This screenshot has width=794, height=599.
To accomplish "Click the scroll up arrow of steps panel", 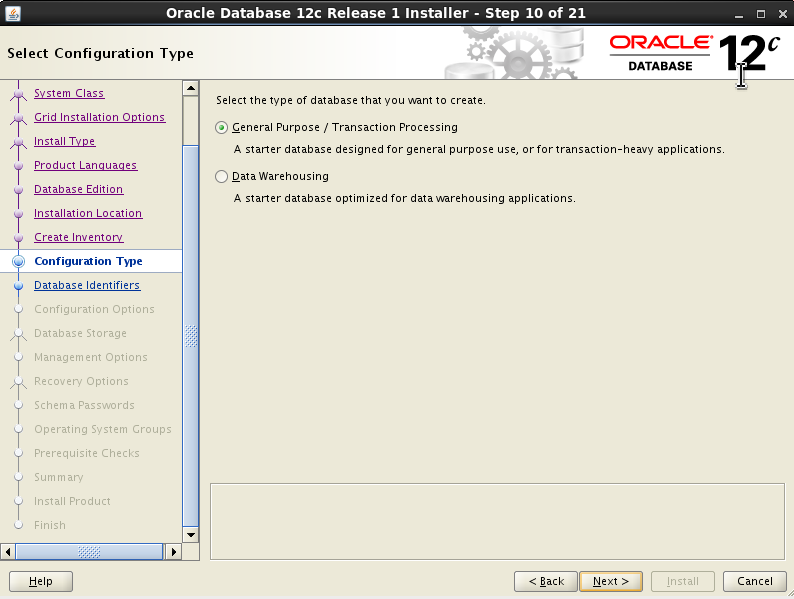I will click(191, 88).
